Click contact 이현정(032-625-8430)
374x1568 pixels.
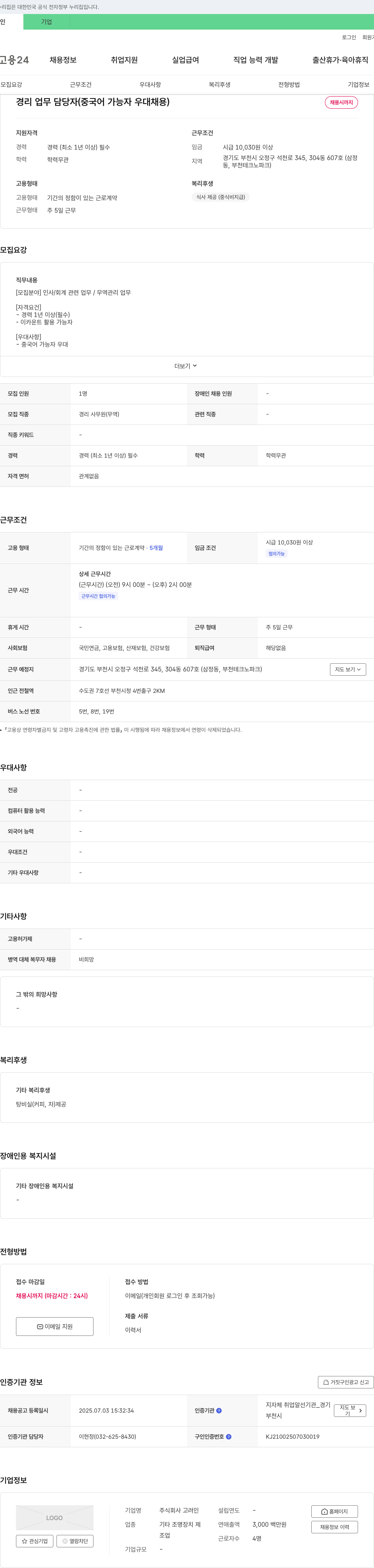point(107,1436)
